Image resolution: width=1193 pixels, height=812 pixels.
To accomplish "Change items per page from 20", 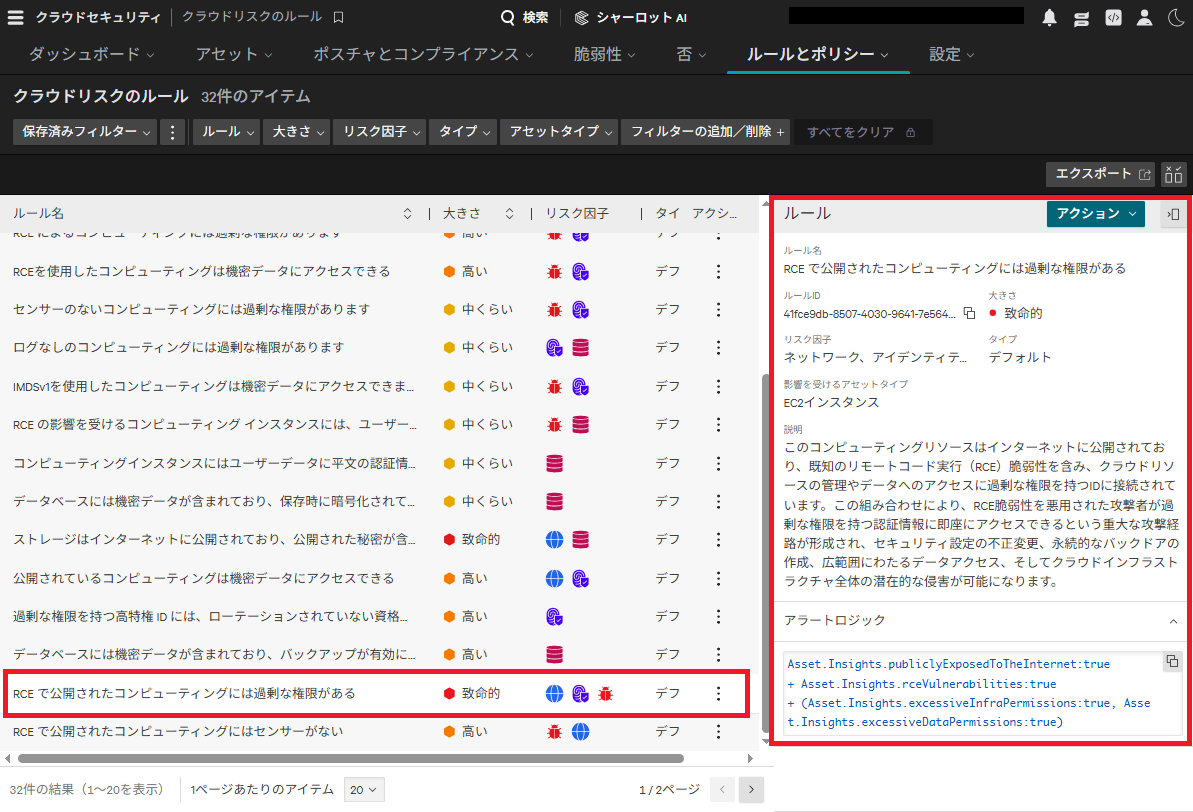I will click(x=364, y=789).
